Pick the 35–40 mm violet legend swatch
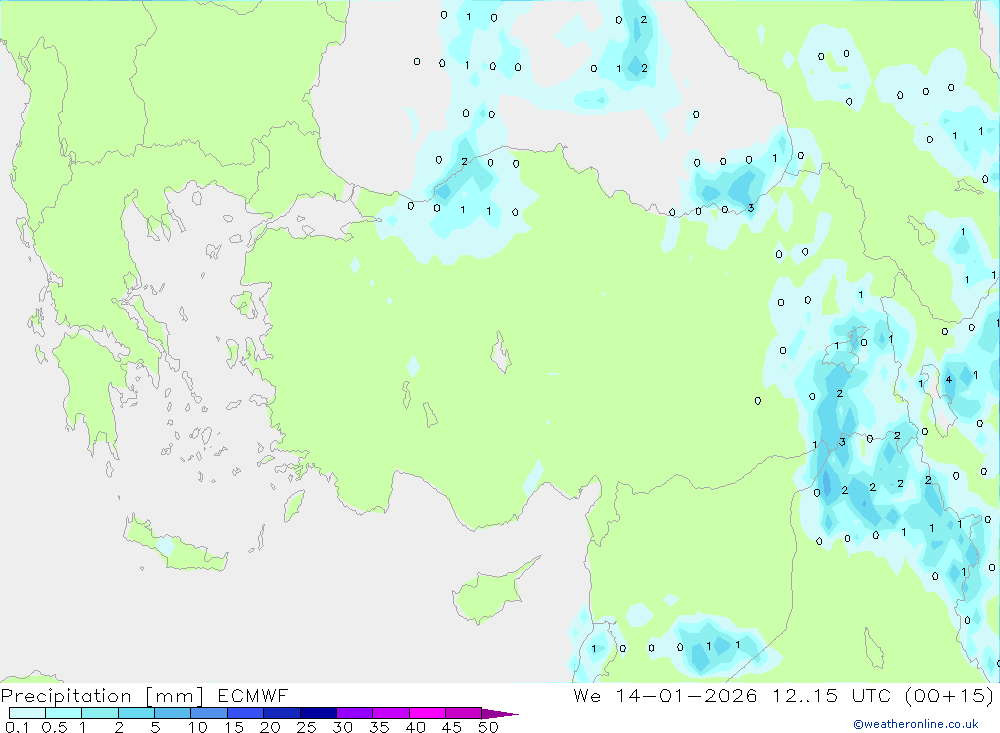1000x733 pixels. pyautogui.click(x=391, y=713)
